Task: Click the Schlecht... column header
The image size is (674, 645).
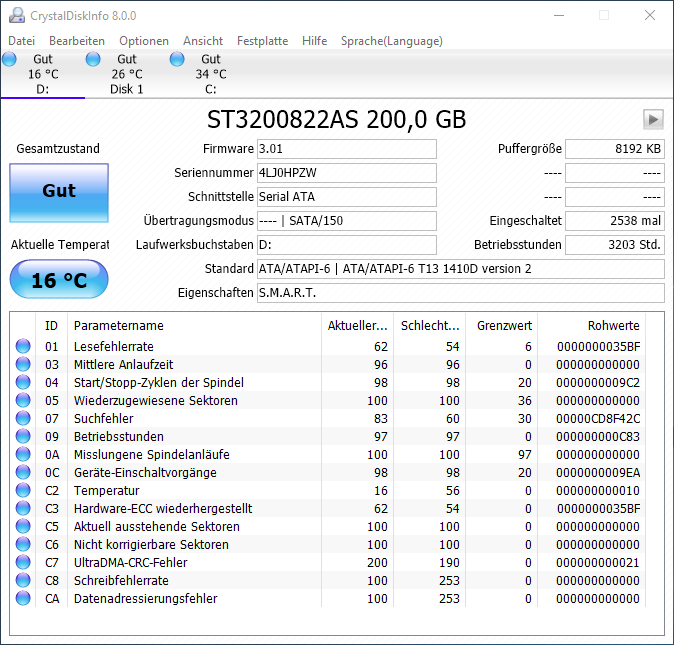Action: pyautogui.click(x=430, y=326)
